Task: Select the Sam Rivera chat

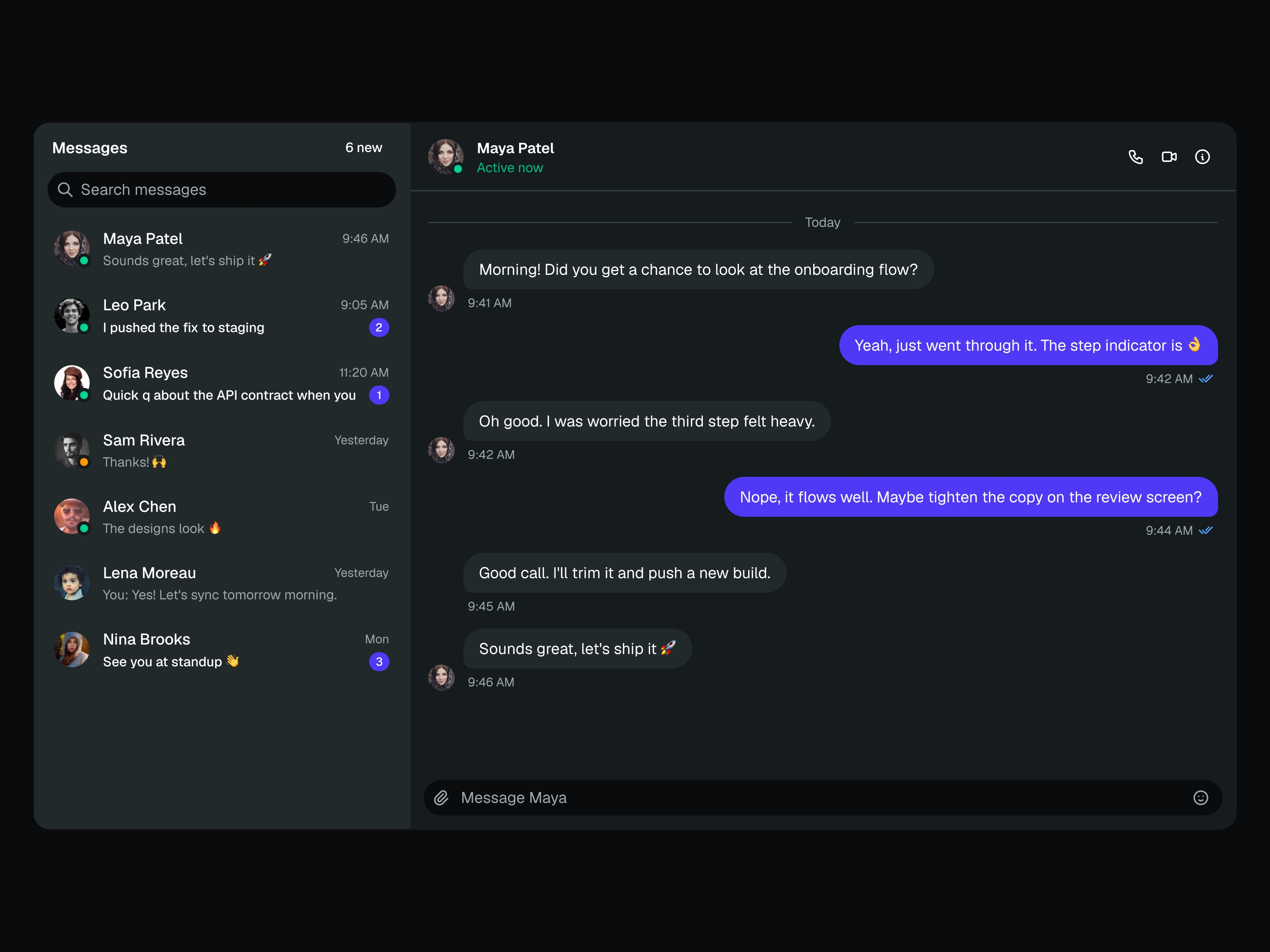Action: pos(221,451)
